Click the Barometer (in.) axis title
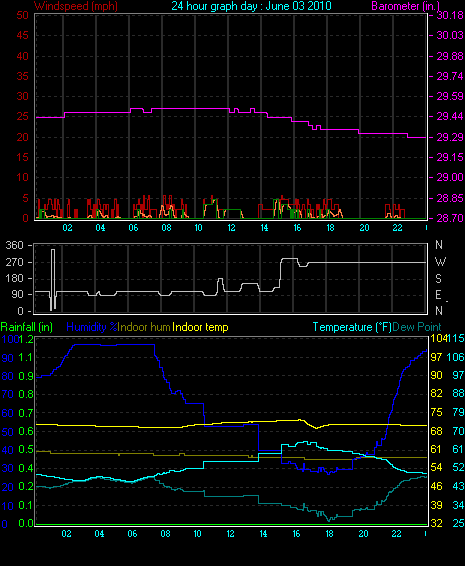The width and height of the screenshot is (465, 566). 406,6
